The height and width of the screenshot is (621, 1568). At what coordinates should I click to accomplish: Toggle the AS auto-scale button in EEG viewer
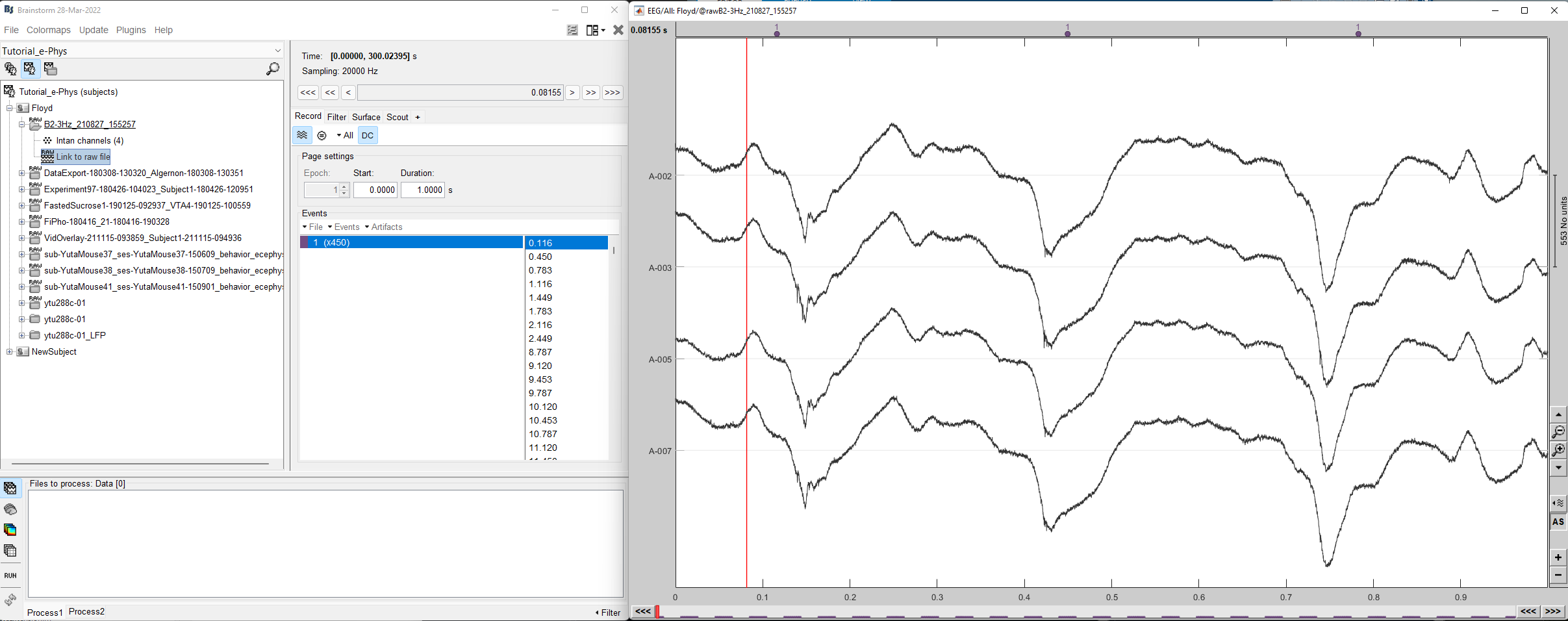coord(1558,522)
